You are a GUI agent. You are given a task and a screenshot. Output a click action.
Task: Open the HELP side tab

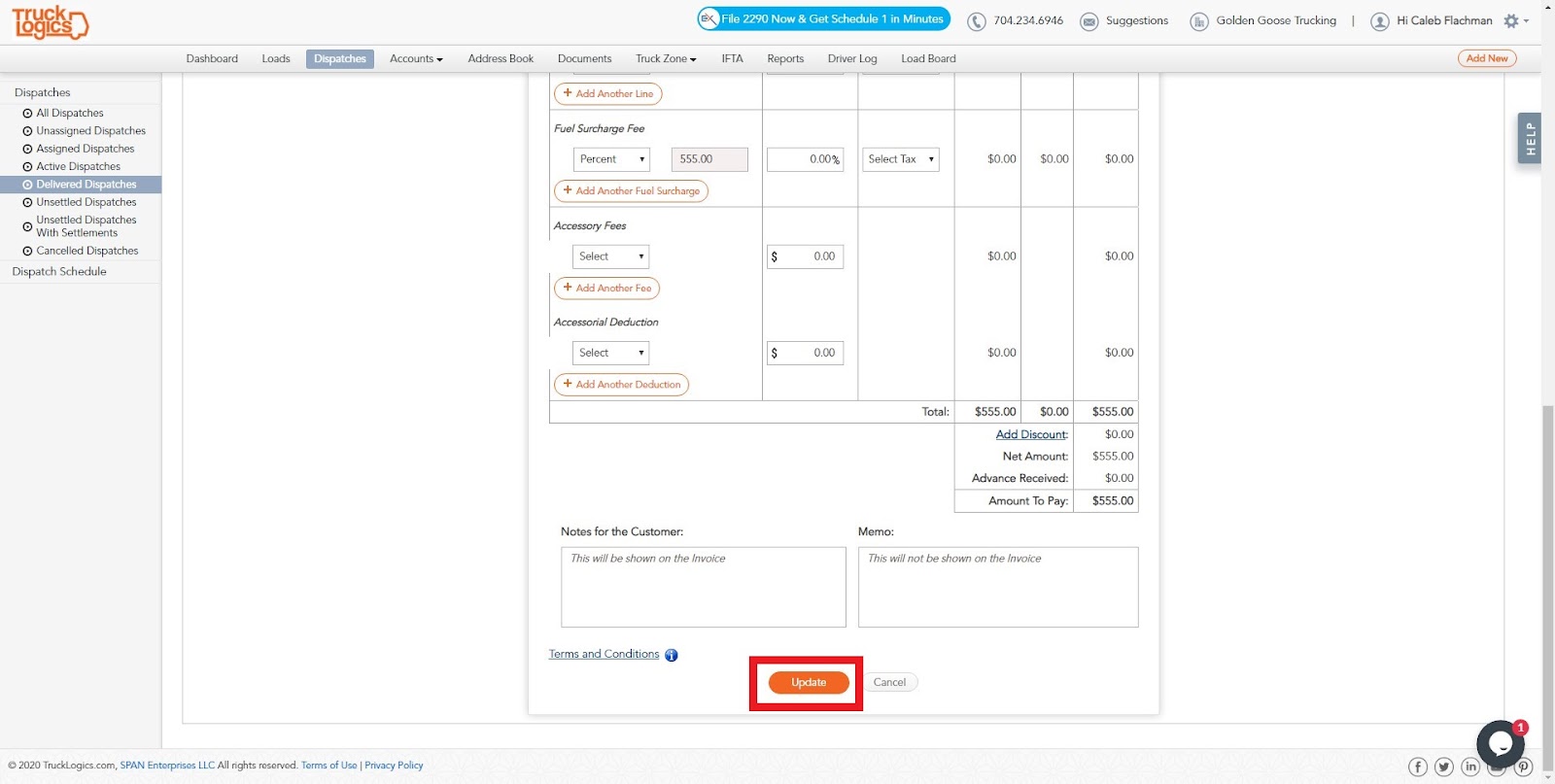click(x=1530, y=138)
